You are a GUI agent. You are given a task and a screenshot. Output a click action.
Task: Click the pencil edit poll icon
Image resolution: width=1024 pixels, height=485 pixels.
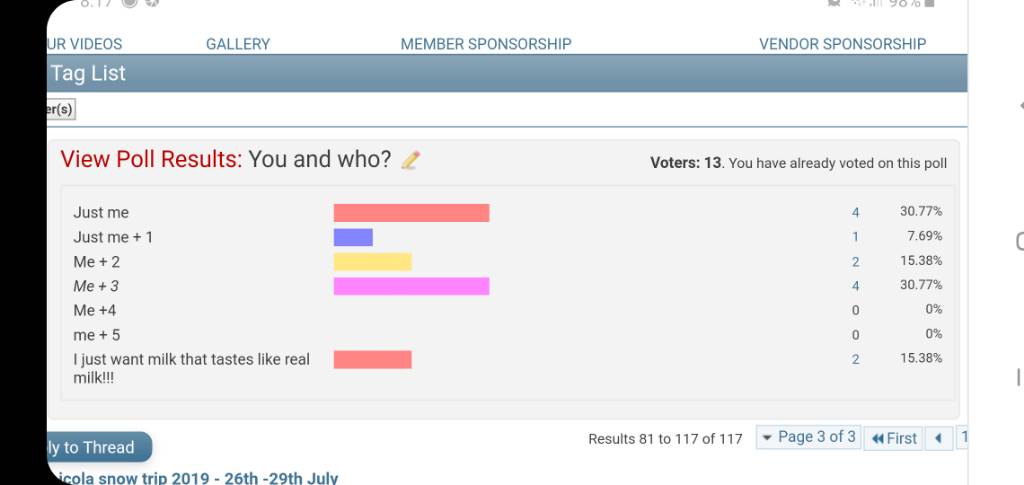[x=410, y=160]
